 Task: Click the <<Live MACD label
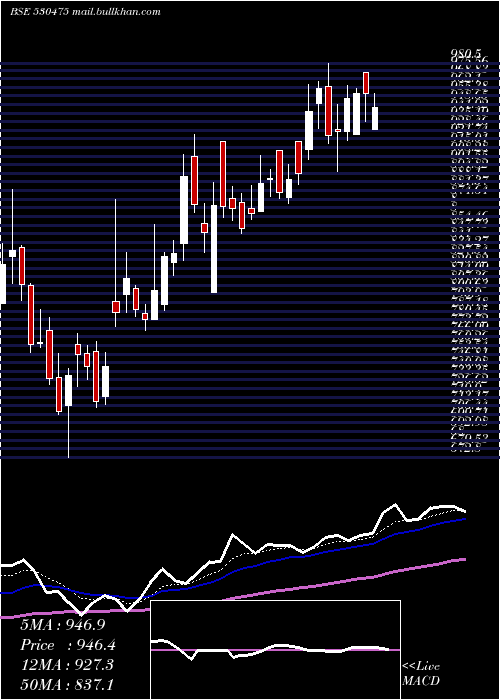[421, 674]
